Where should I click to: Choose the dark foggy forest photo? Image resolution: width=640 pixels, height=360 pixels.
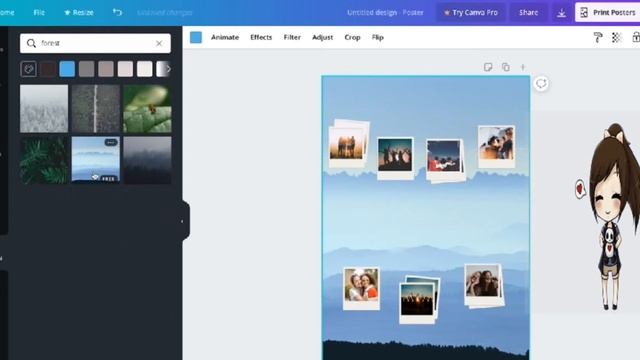click(147, 160)
